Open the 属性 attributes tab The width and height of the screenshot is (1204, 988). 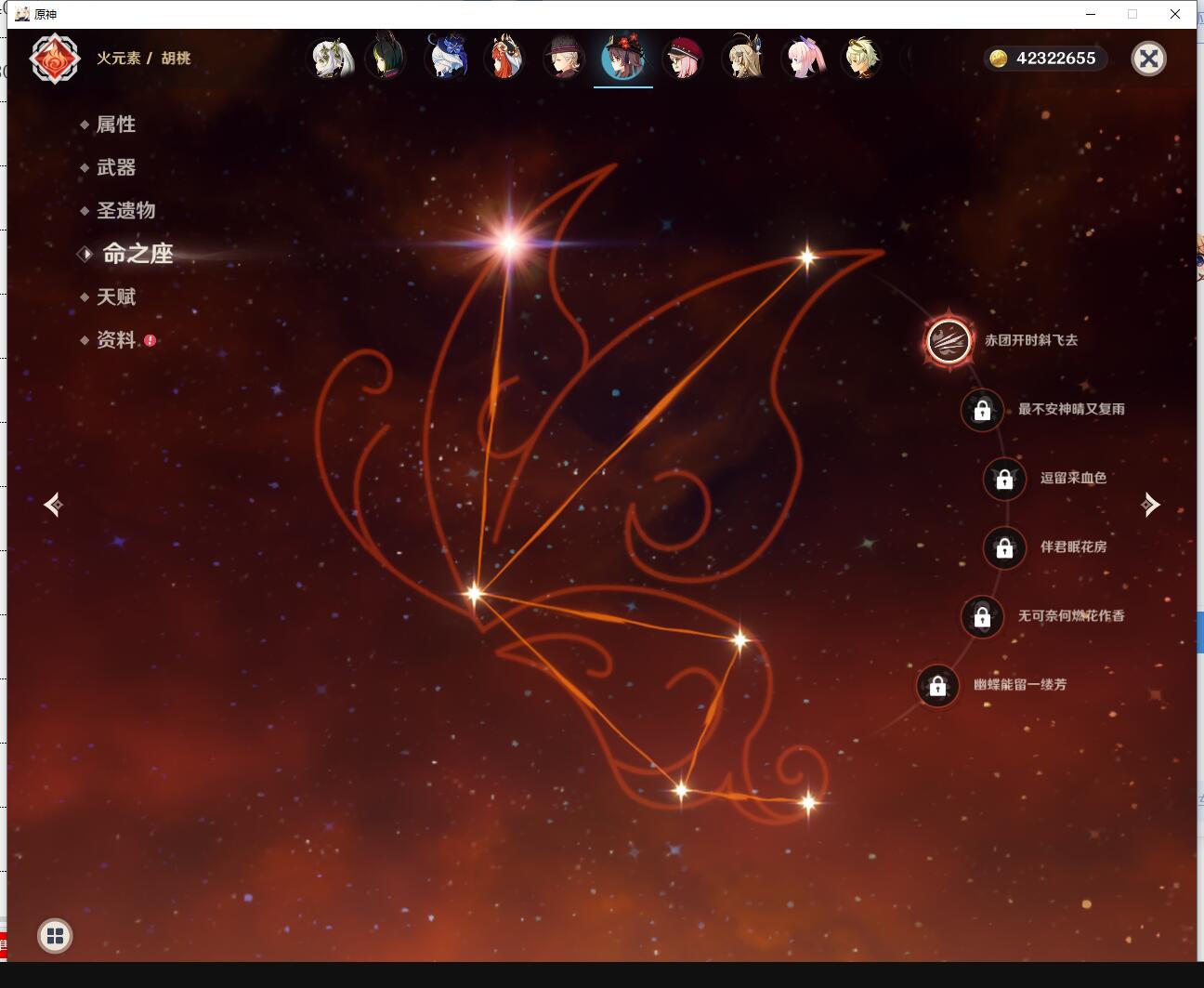[x=116, y=125]
